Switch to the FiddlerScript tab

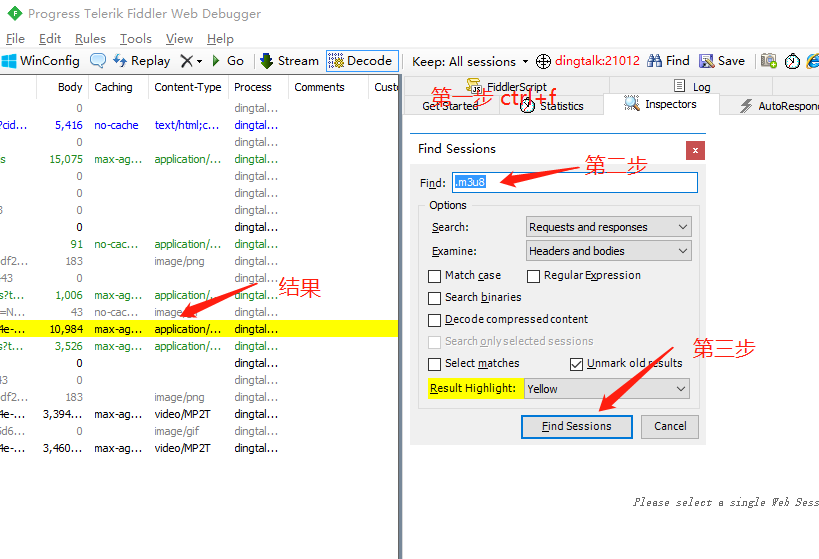click(507, 86)
